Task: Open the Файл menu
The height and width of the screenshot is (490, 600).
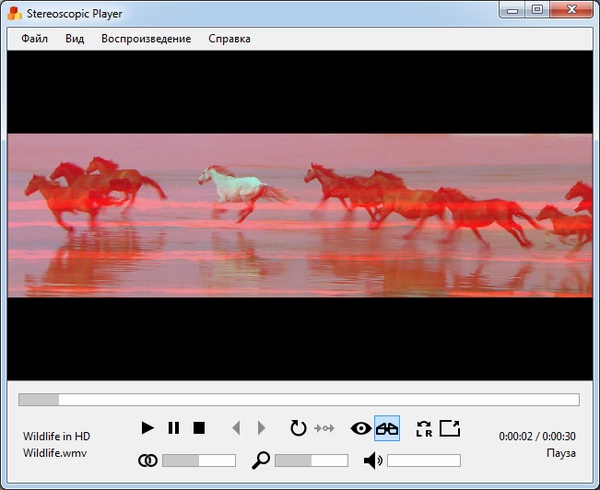Action: (x=34, y=39)
